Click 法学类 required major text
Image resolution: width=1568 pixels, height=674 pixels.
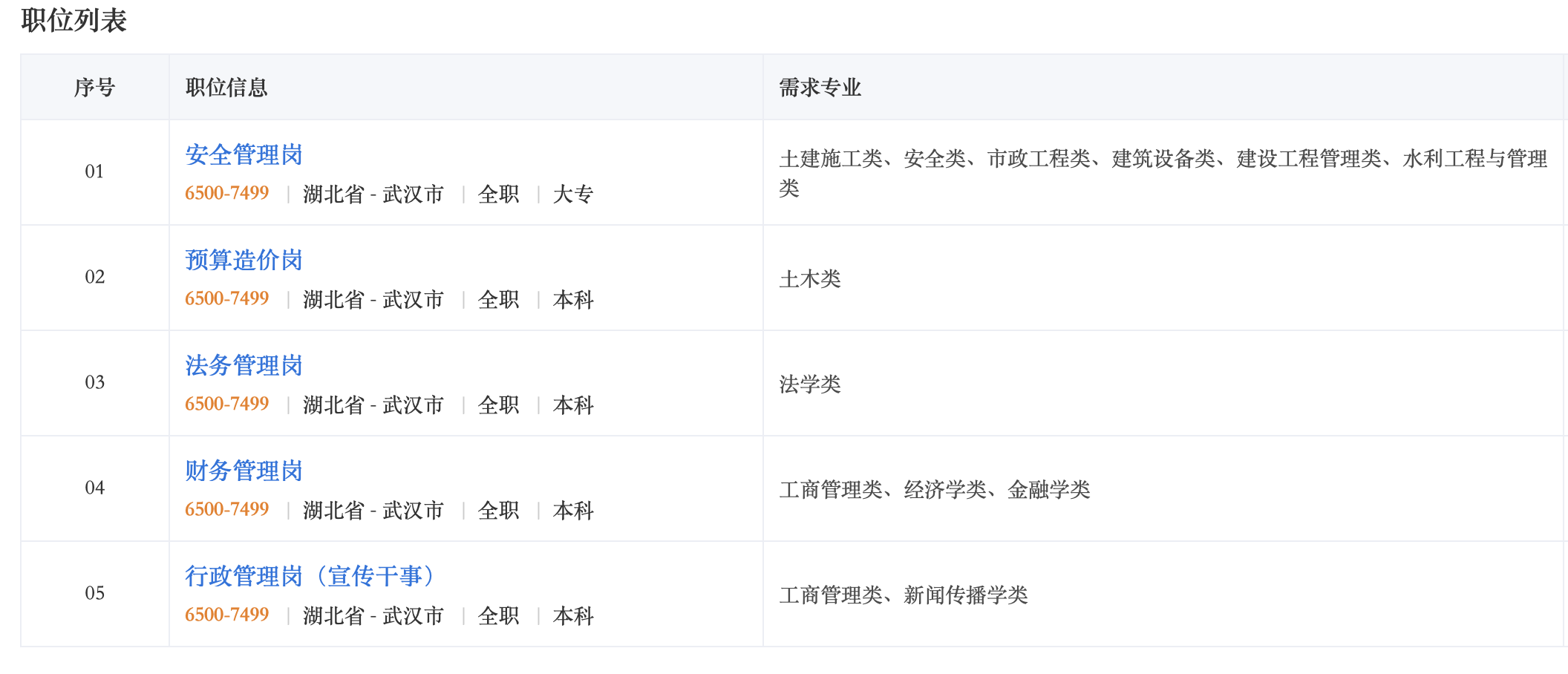810,385
